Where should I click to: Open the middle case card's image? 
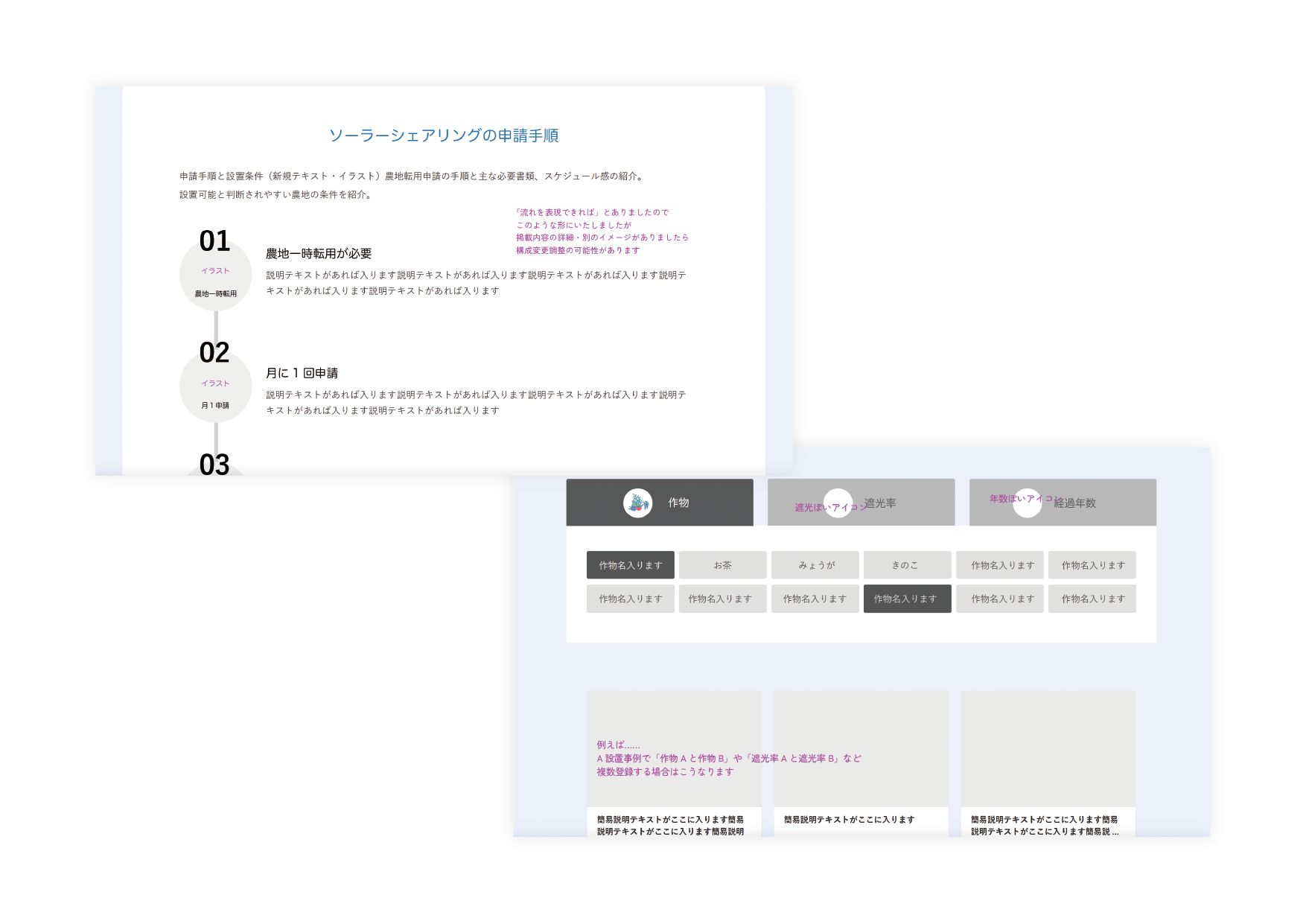pos(861,748)
